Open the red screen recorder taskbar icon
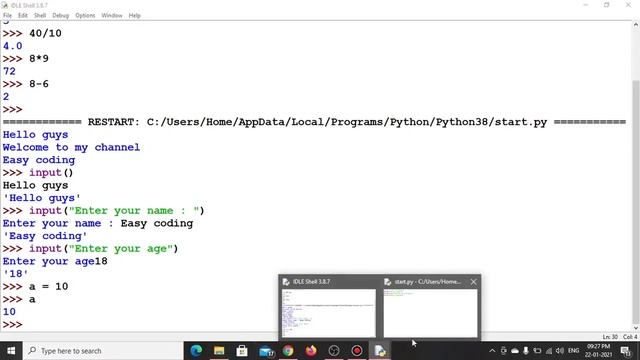This screenshot has width=640, height=360. click(357, 351)
